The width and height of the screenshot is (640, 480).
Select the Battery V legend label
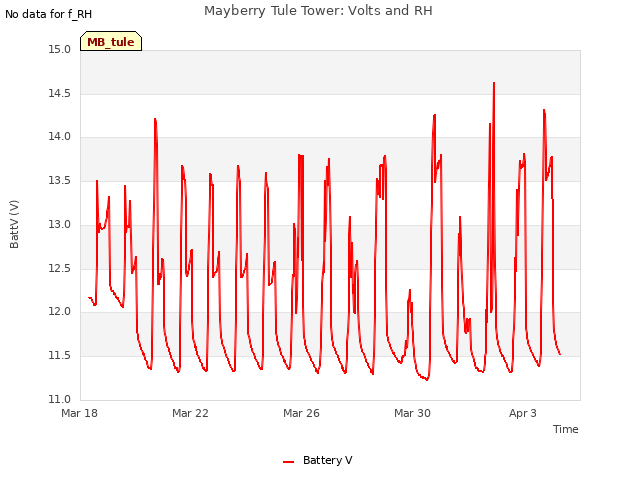pos(327,460)
